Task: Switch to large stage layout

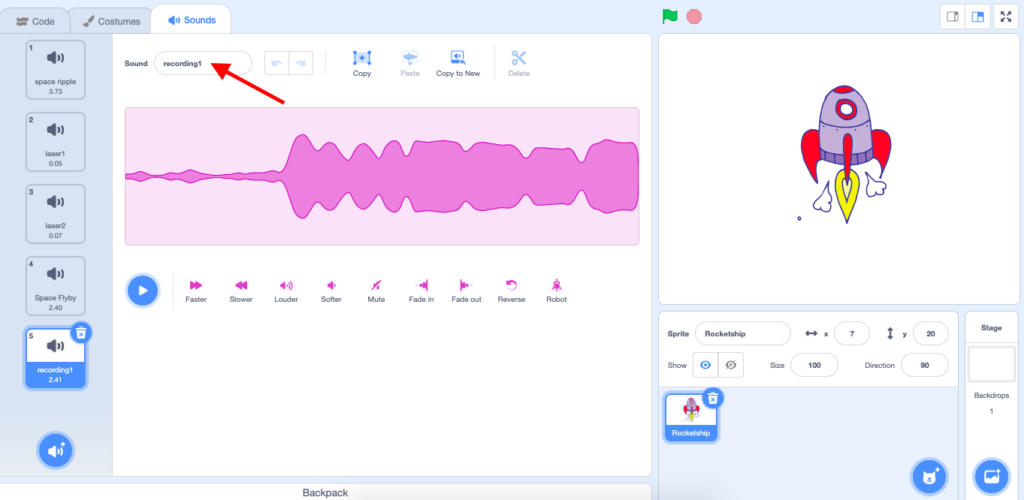Action: pos(978,17)
